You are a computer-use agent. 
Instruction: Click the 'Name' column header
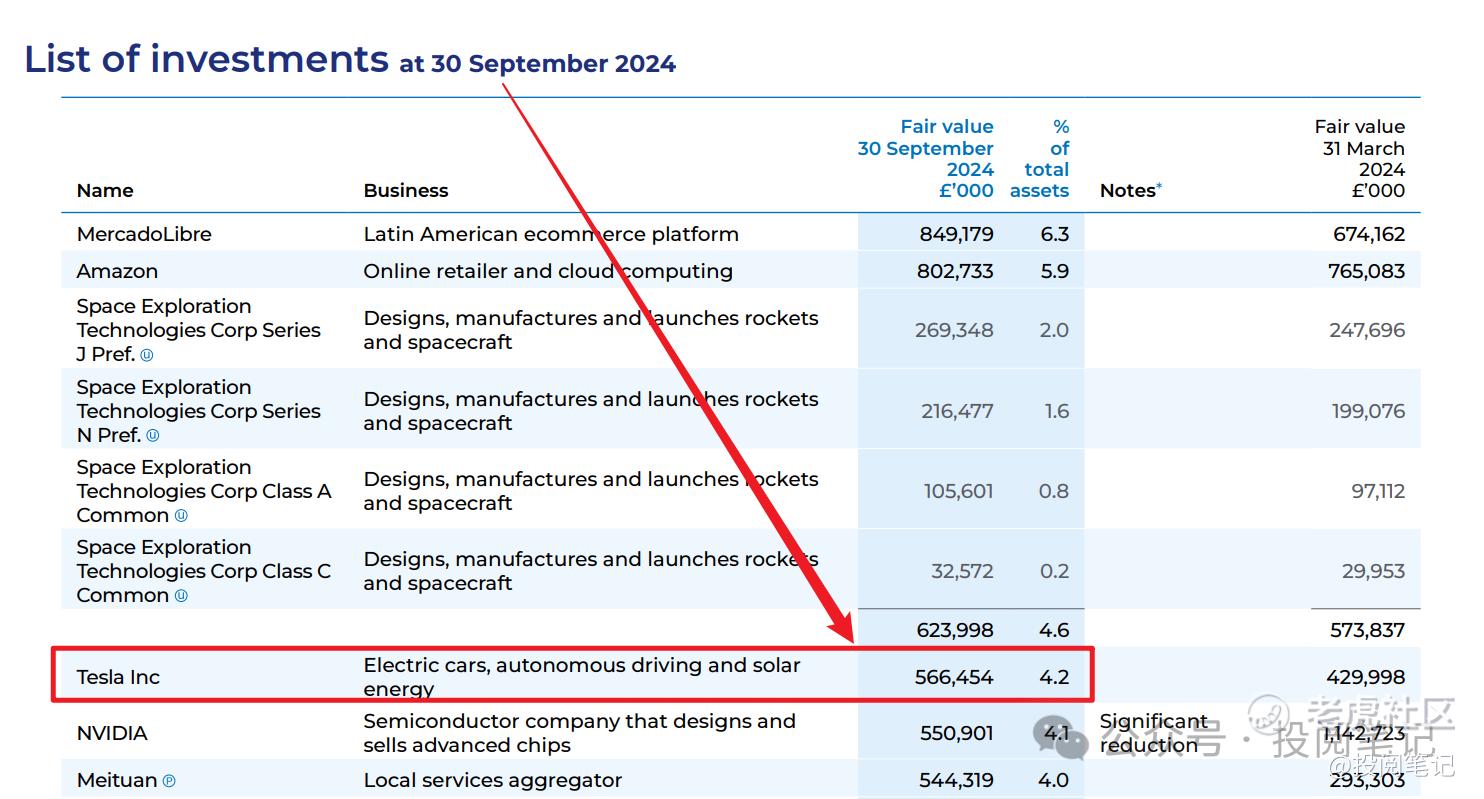point(105,190)
